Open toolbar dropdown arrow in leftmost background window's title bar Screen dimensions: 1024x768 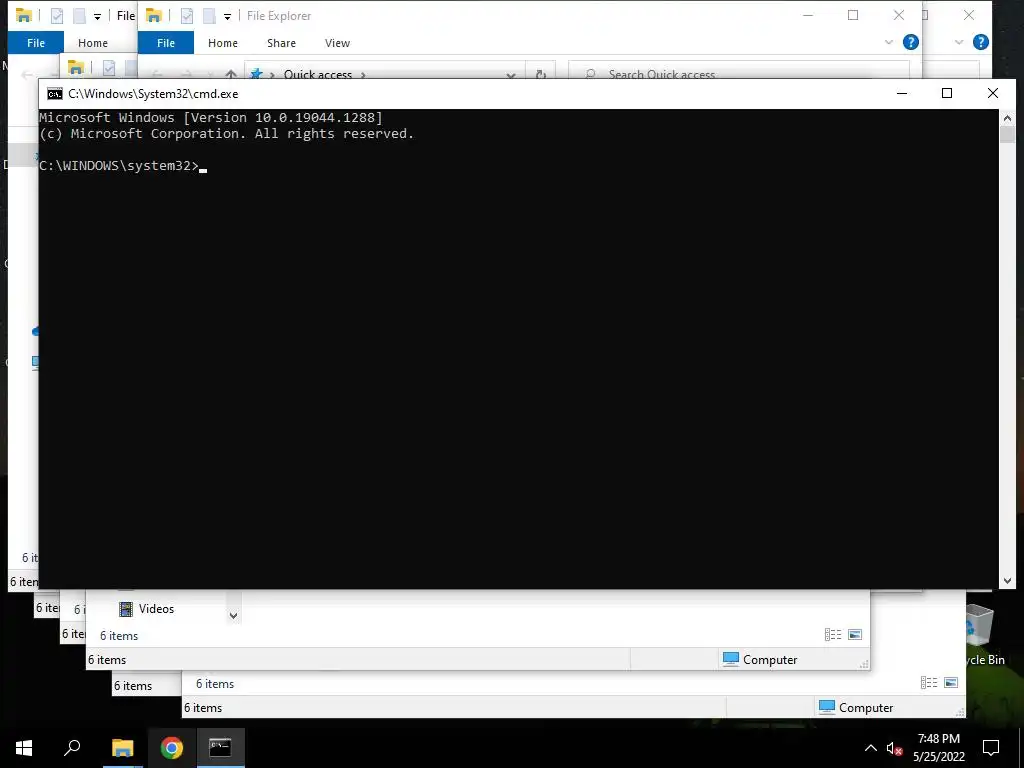tap(97, 16)
